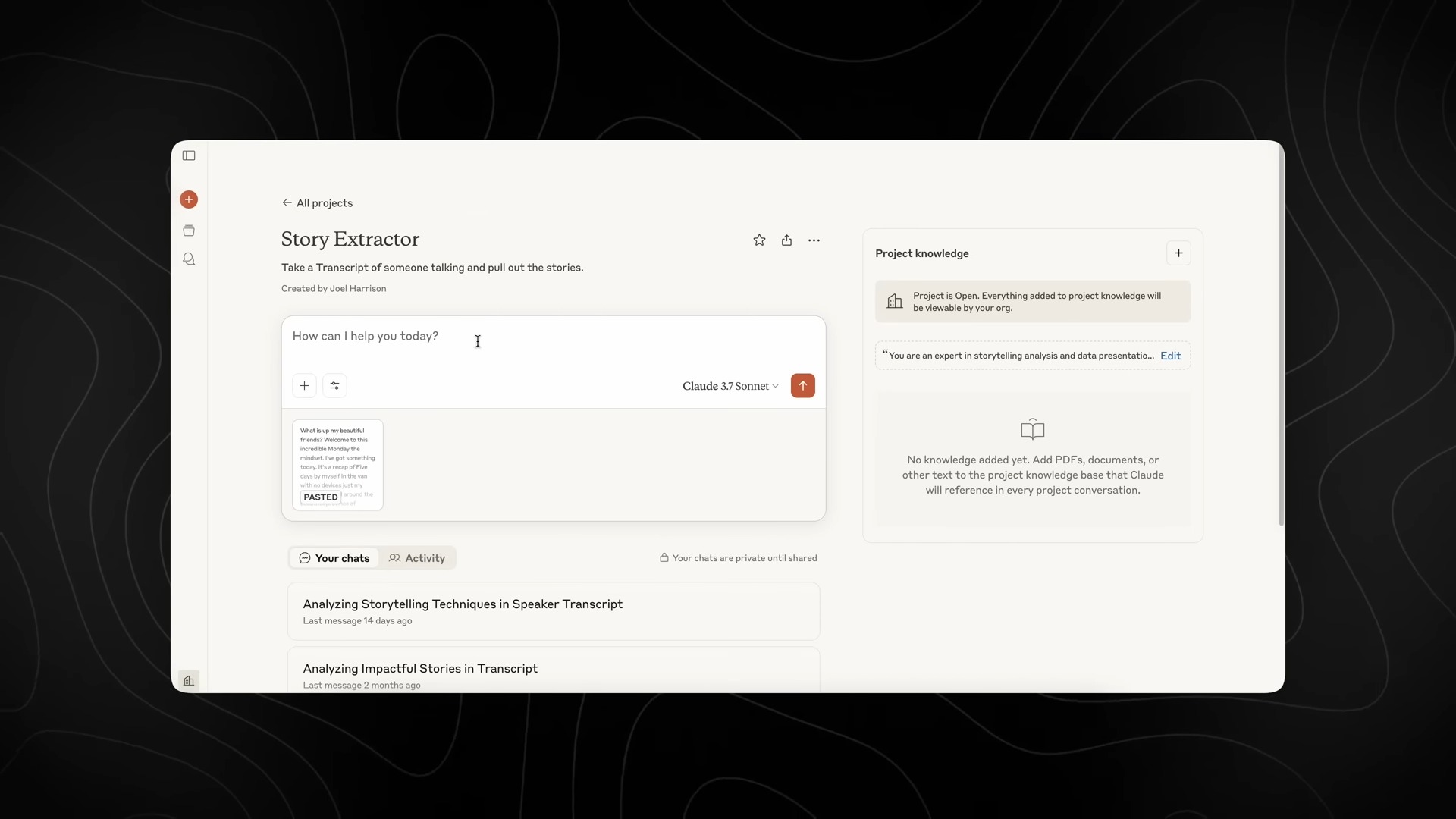Add project knowledge with plus button

pos(1178,253)
